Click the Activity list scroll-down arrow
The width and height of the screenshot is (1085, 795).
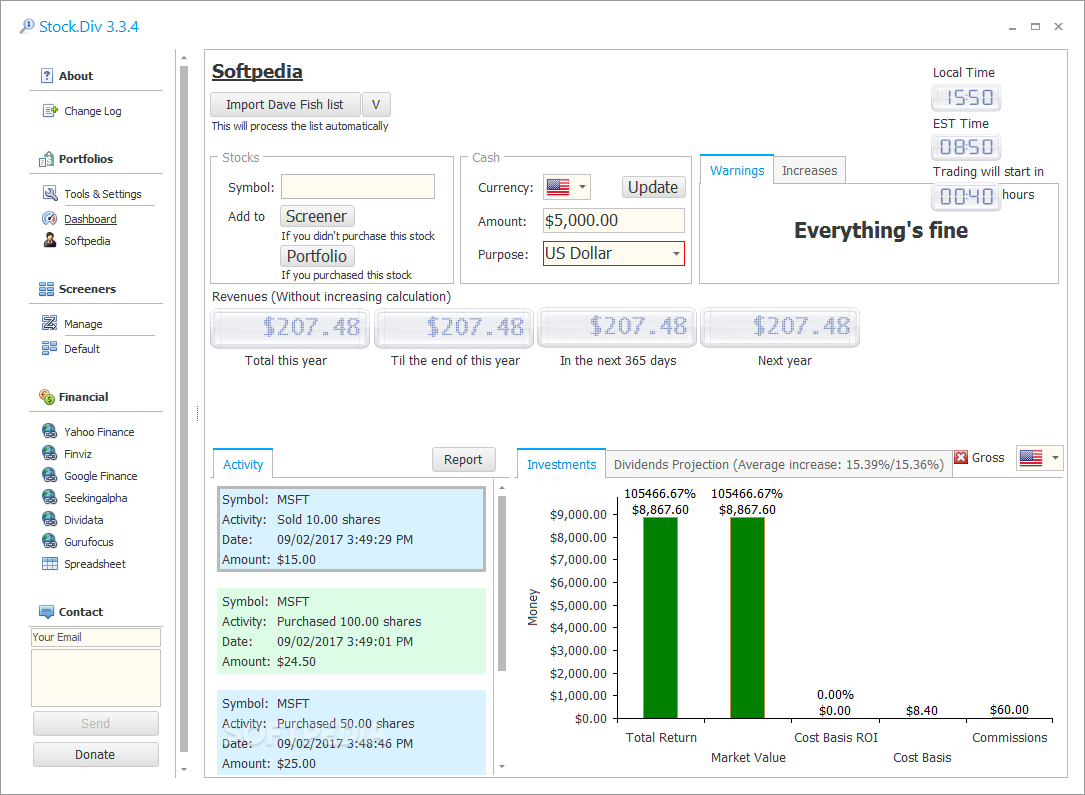pos(502,766)
